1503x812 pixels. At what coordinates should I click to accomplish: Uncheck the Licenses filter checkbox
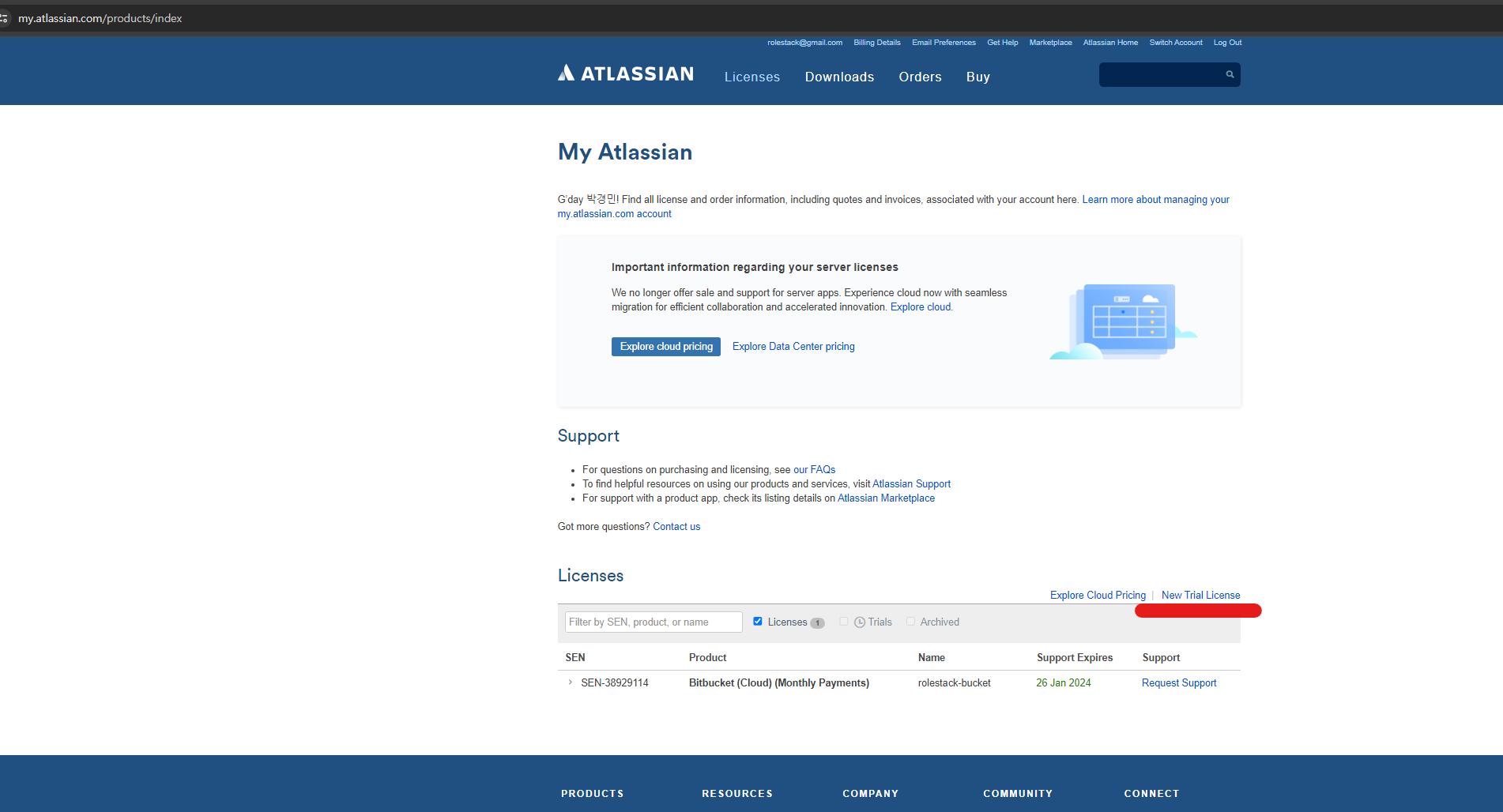point(757,622)
